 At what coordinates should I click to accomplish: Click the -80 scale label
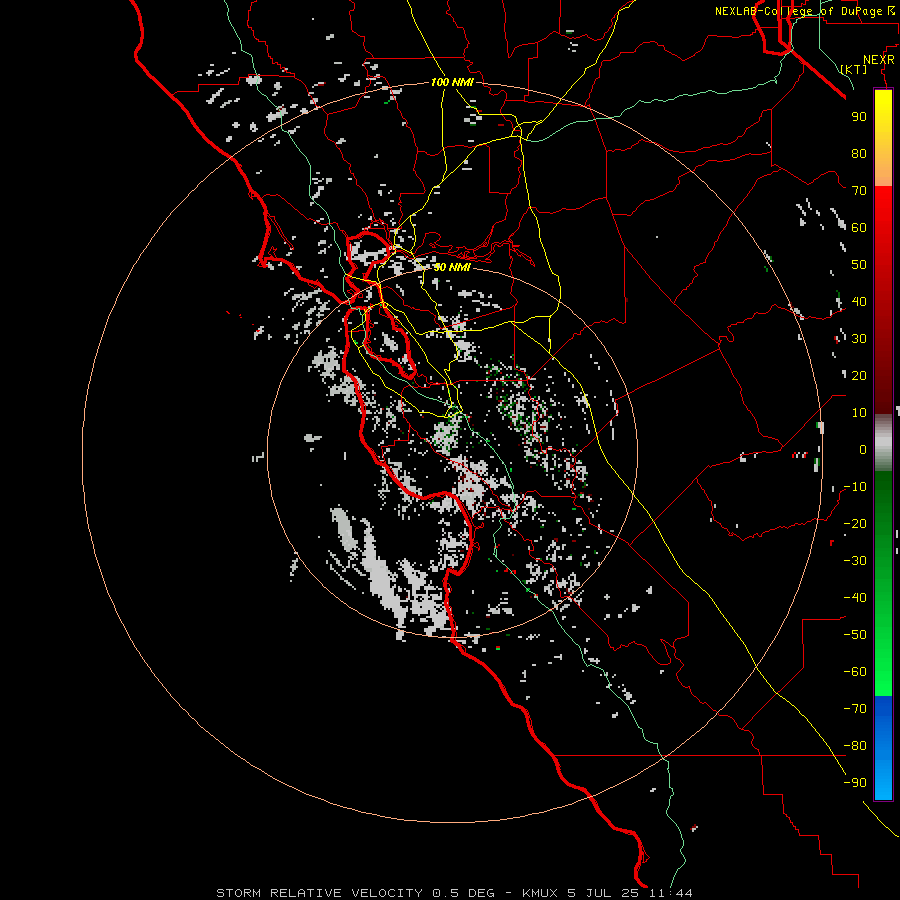[x=855, y=746]
